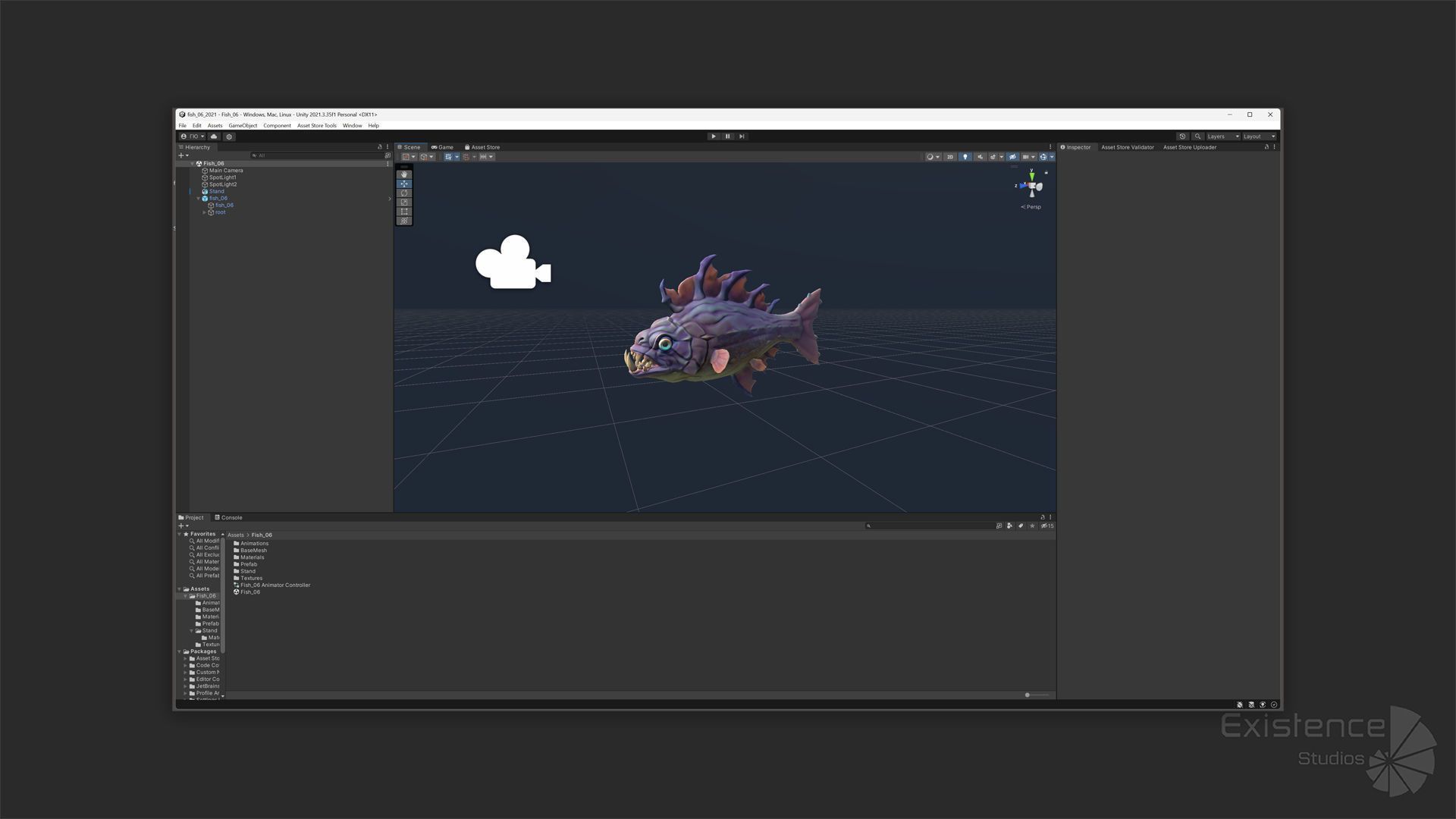Open the Component menu
Image resolution: width=1456 pixels, height=819 pixels.
(x=277, y=126)
